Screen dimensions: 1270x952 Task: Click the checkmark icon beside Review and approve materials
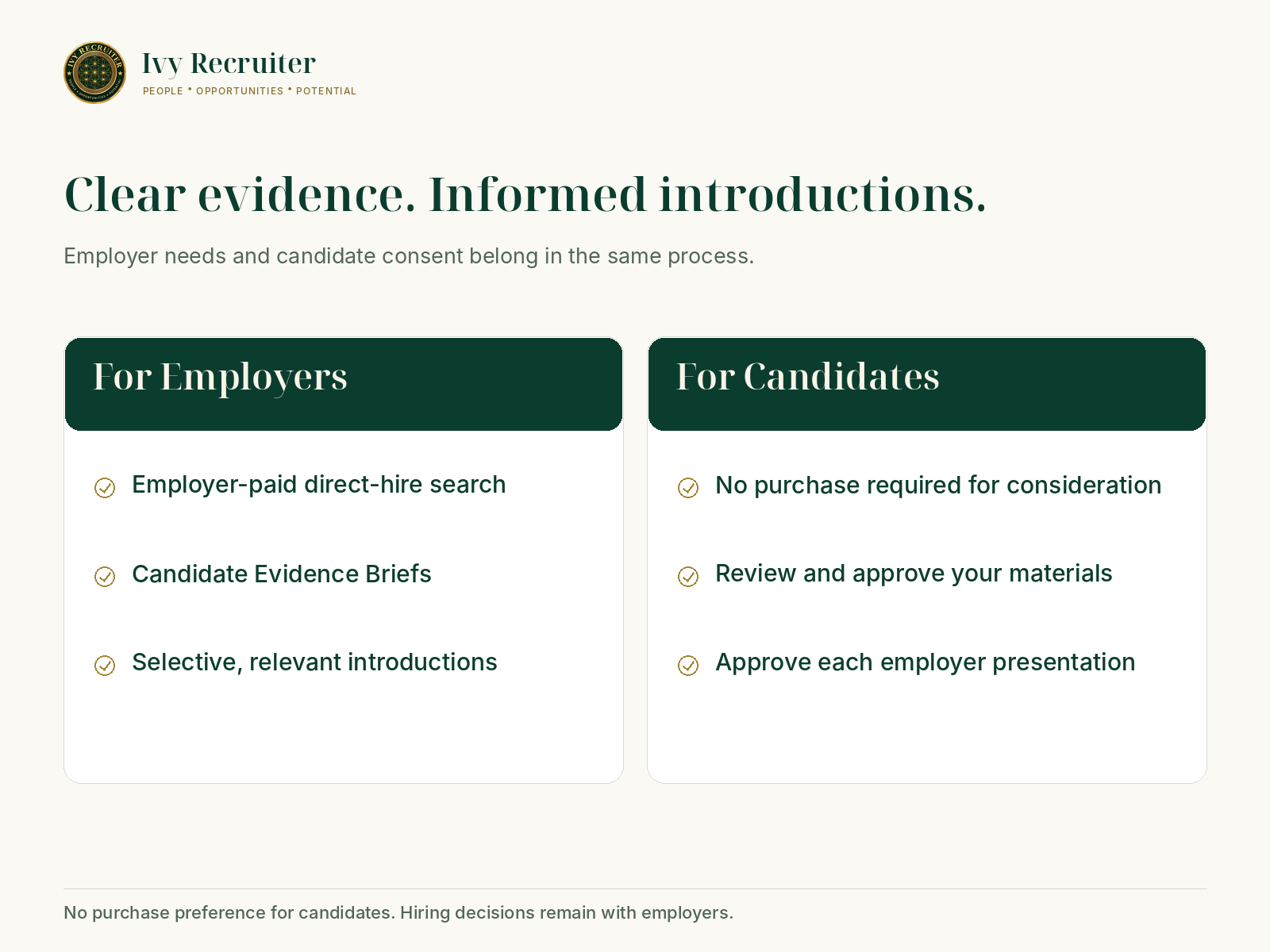(x=688, y=576)
